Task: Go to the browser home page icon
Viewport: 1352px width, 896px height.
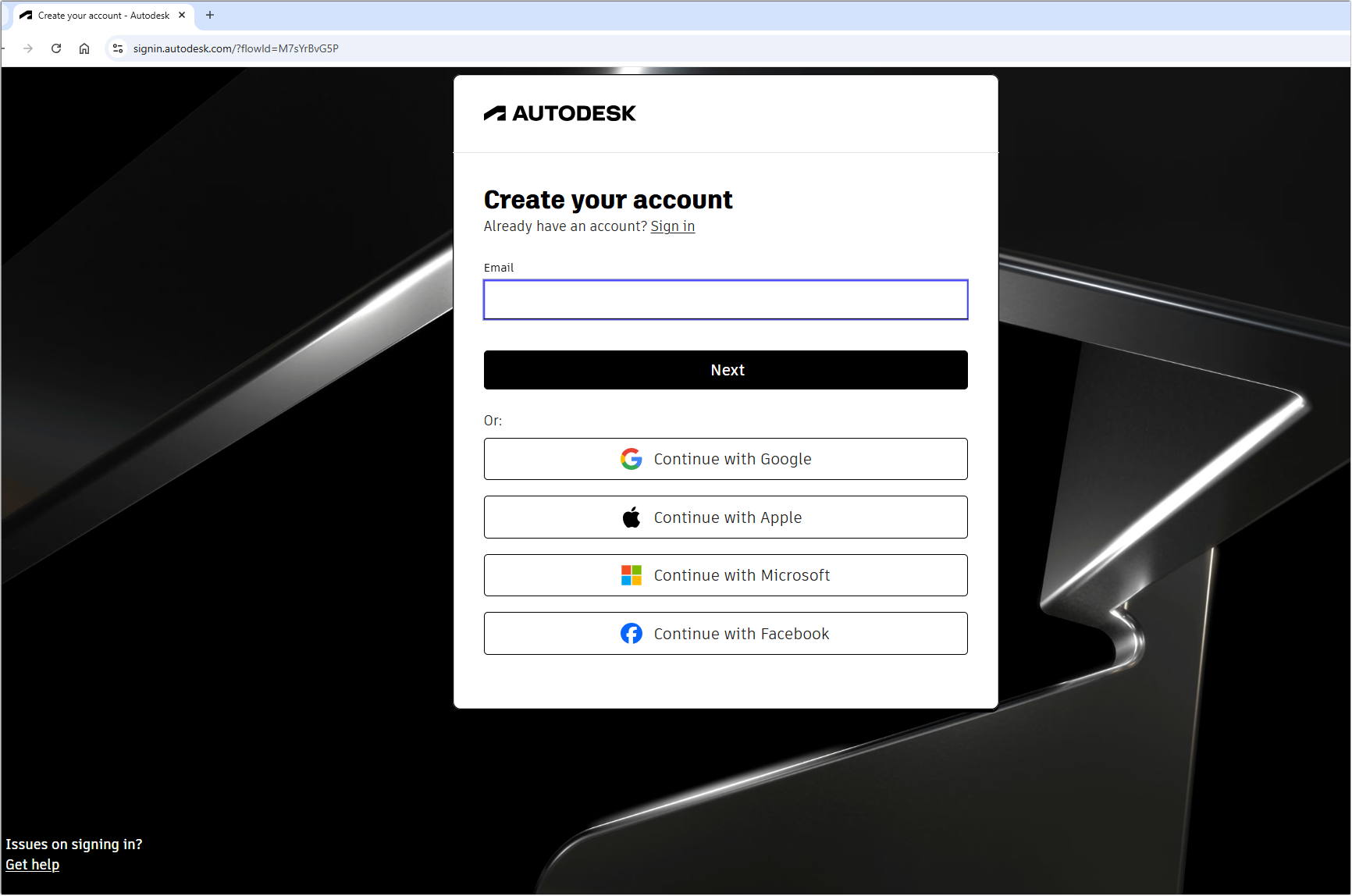Action: click(x=84, y=48)
